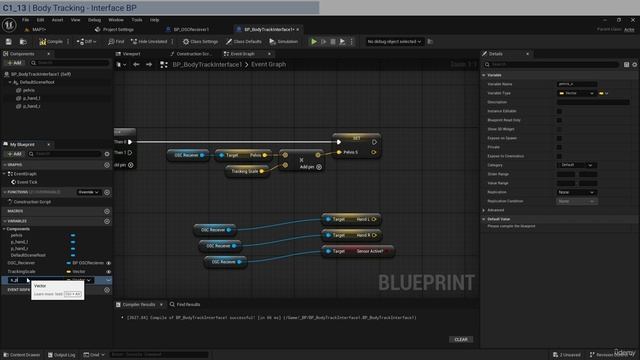Click the Eject button beside Stop
640x360 pixels.
point(342,42)
